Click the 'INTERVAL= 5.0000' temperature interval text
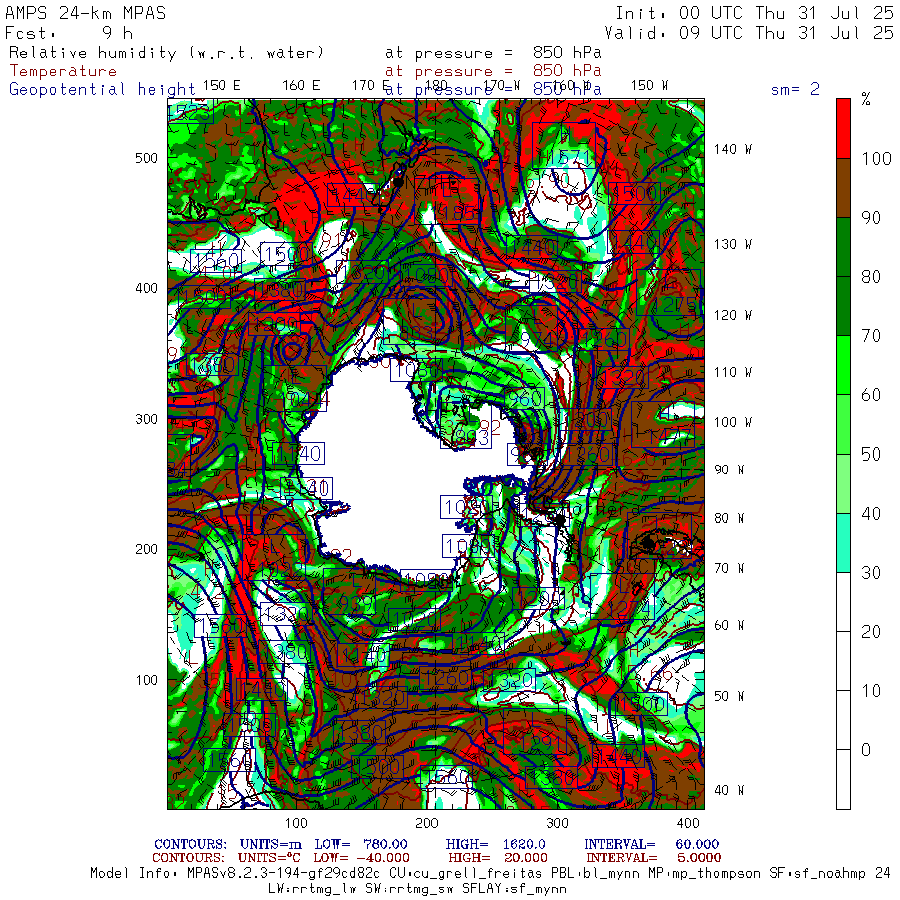Viewport: 900px width, 900px height. pyautogui.click(x=653, y=858)
